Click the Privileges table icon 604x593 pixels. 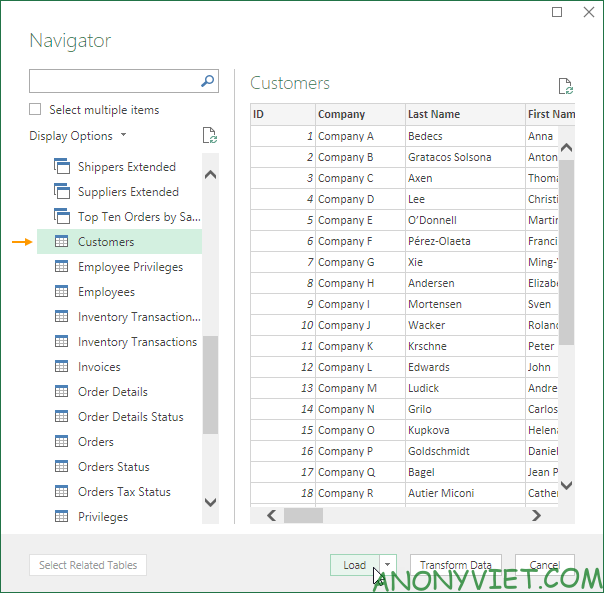(61, 517)
